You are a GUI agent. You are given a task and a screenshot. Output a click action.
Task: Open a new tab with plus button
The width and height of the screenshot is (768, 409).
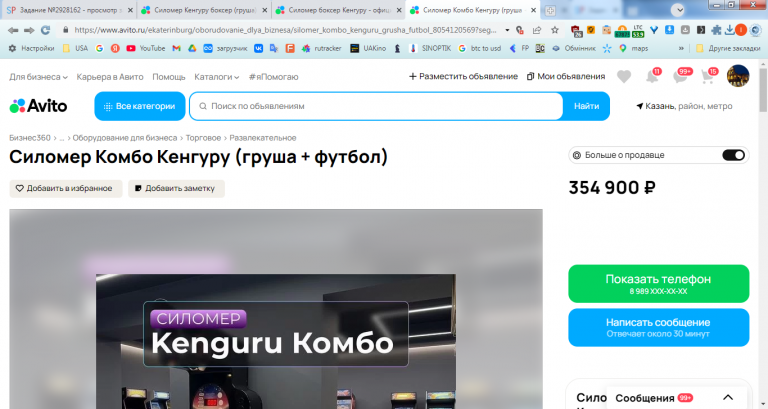pyautogui.click(x=550, y=10)
